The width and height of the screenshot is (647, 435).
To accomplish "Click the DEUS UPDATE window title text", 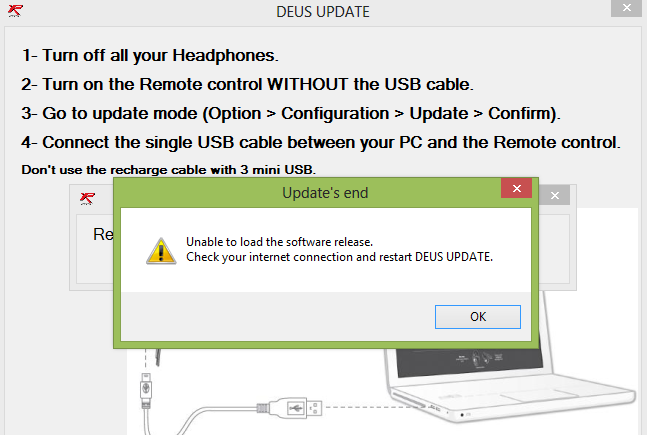I will (322, 12).
